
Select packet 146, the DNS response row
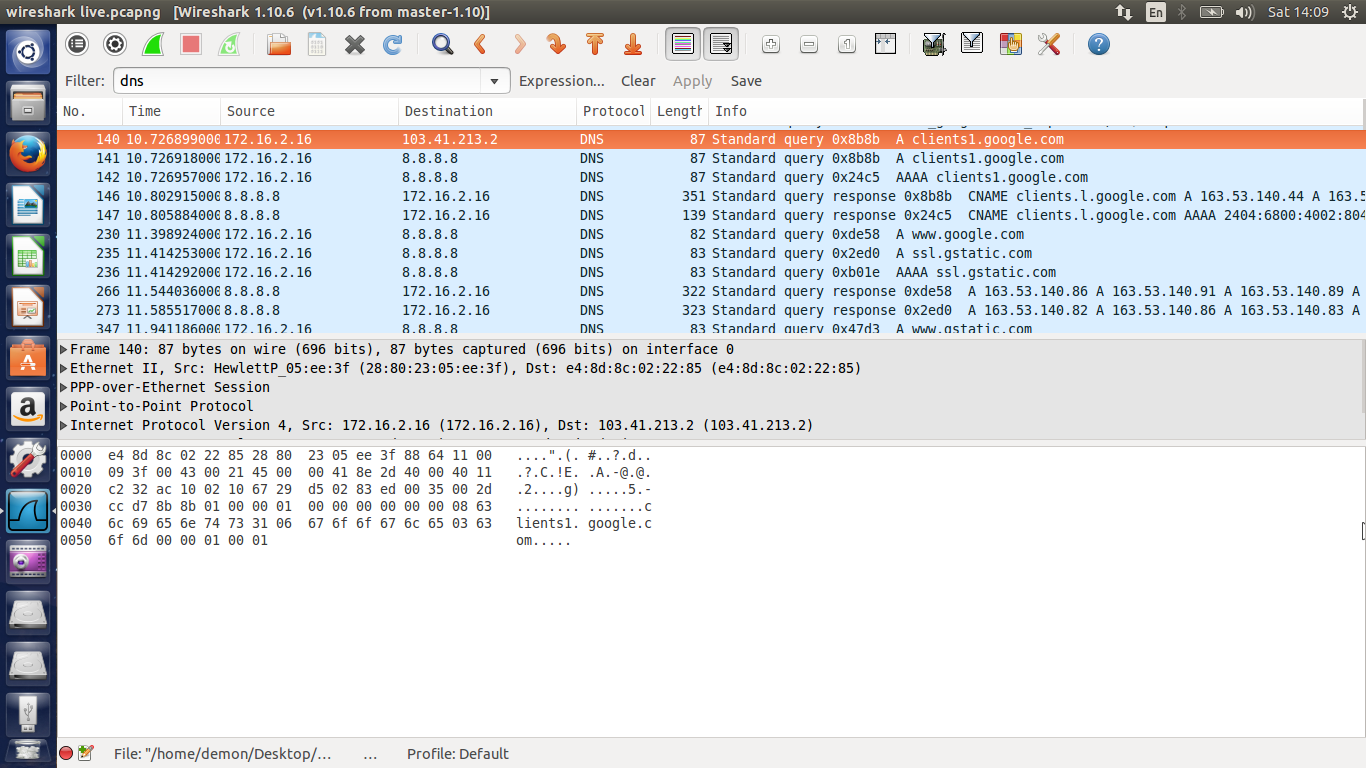400,196
